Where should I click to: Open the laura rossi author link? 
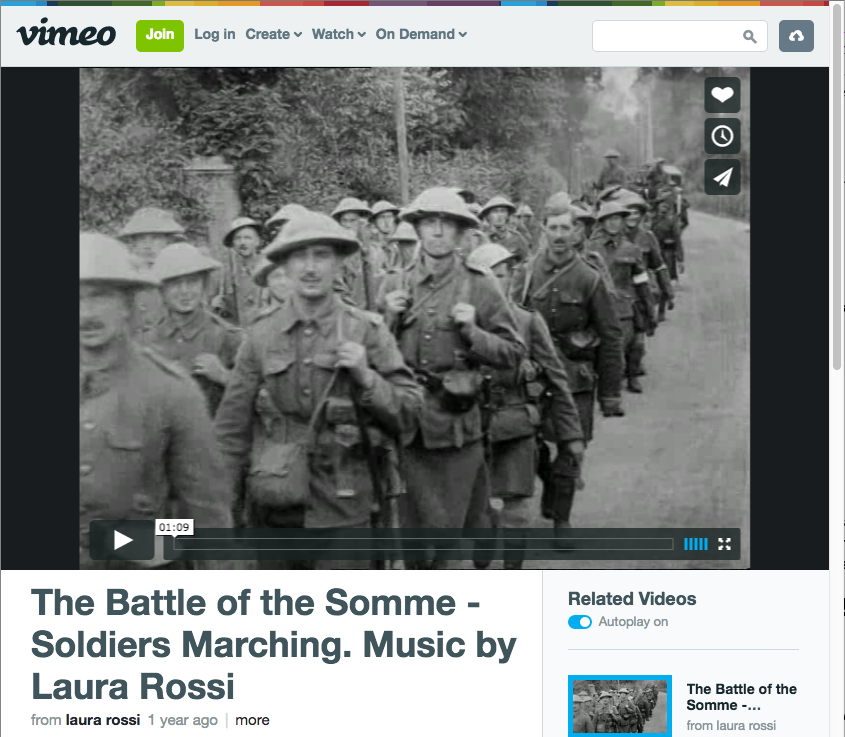103,720
